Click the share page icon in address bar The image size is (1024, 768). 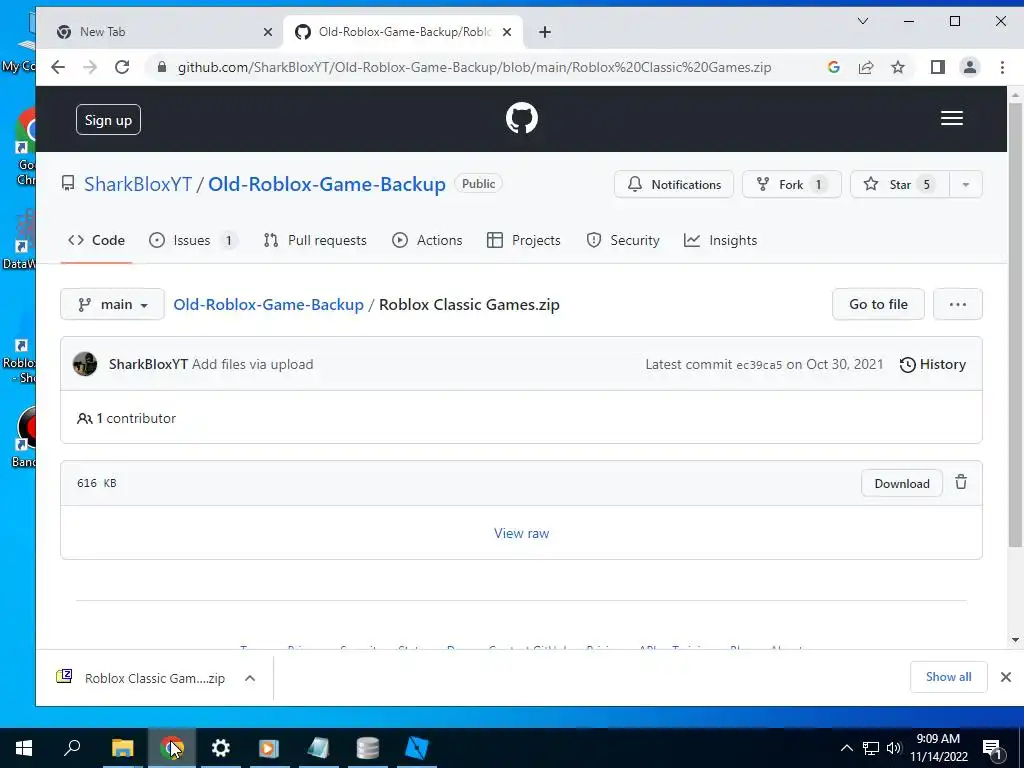point(866,67)
